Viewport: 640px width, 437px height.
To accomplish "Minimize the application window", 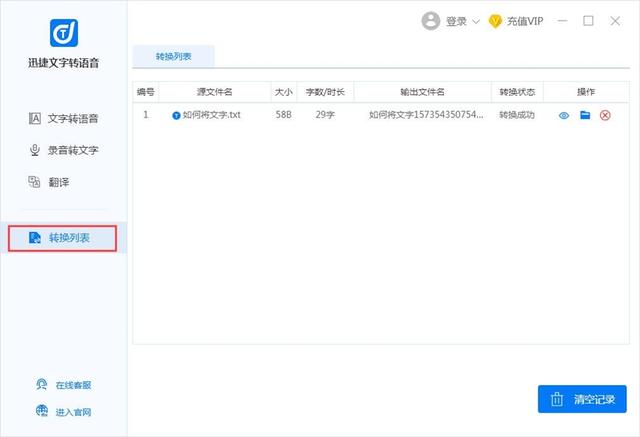I will (x=562, y=21).
